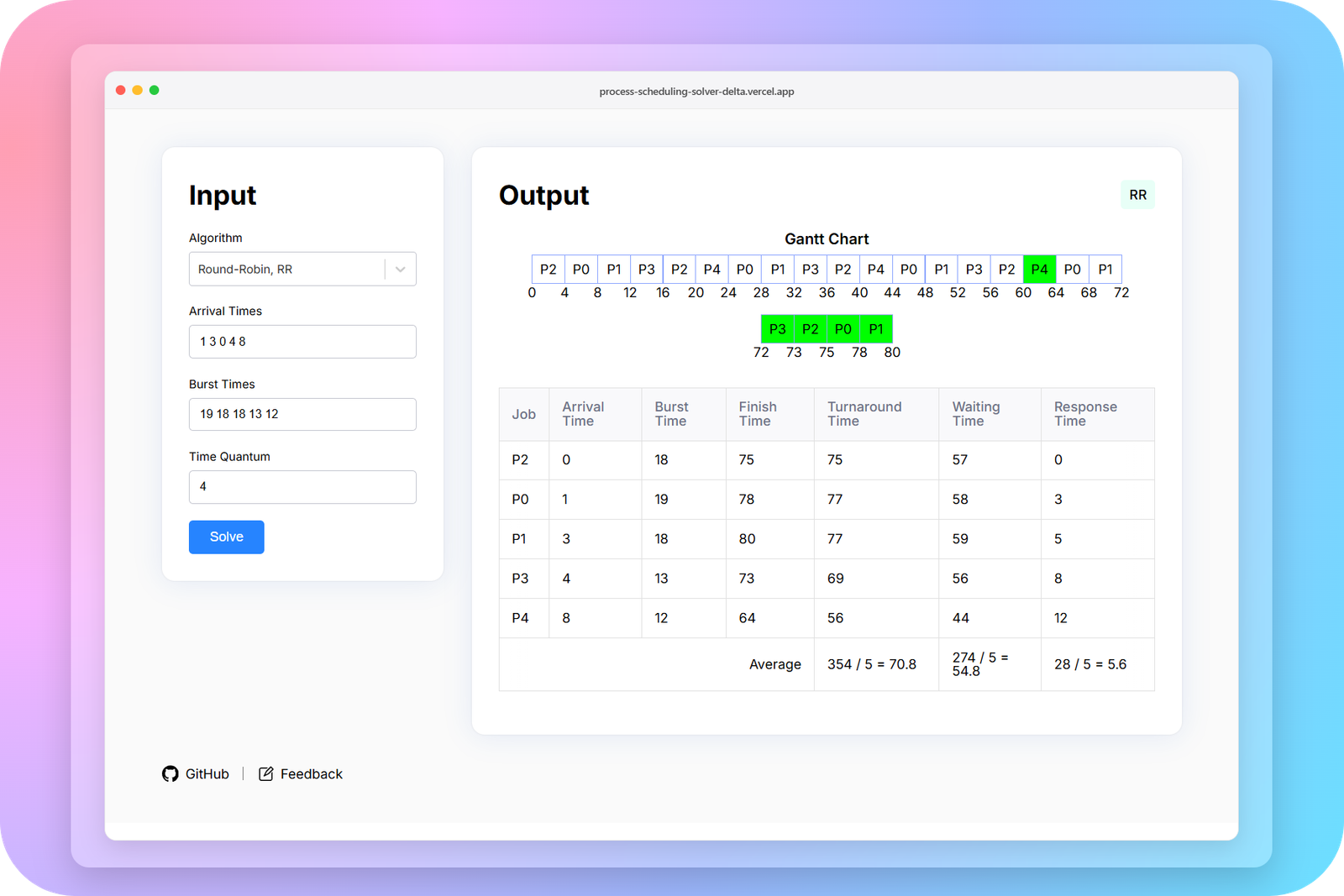Click the green P4 Gantt block
Image resolution: width=1344 pixels, height=896 pixels.
click(1039, 270)
